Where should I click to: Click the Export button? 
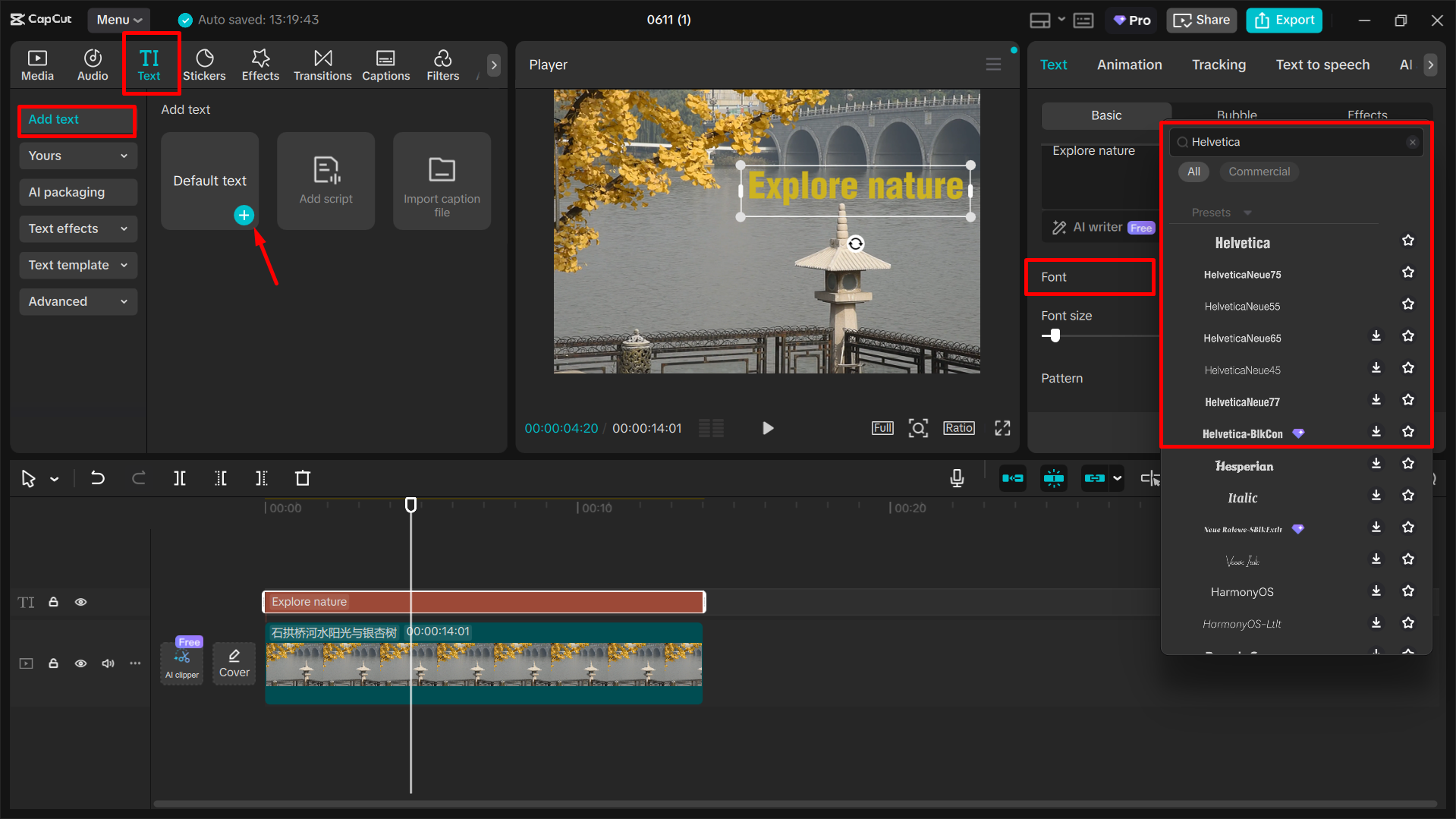coord(1284,20)
